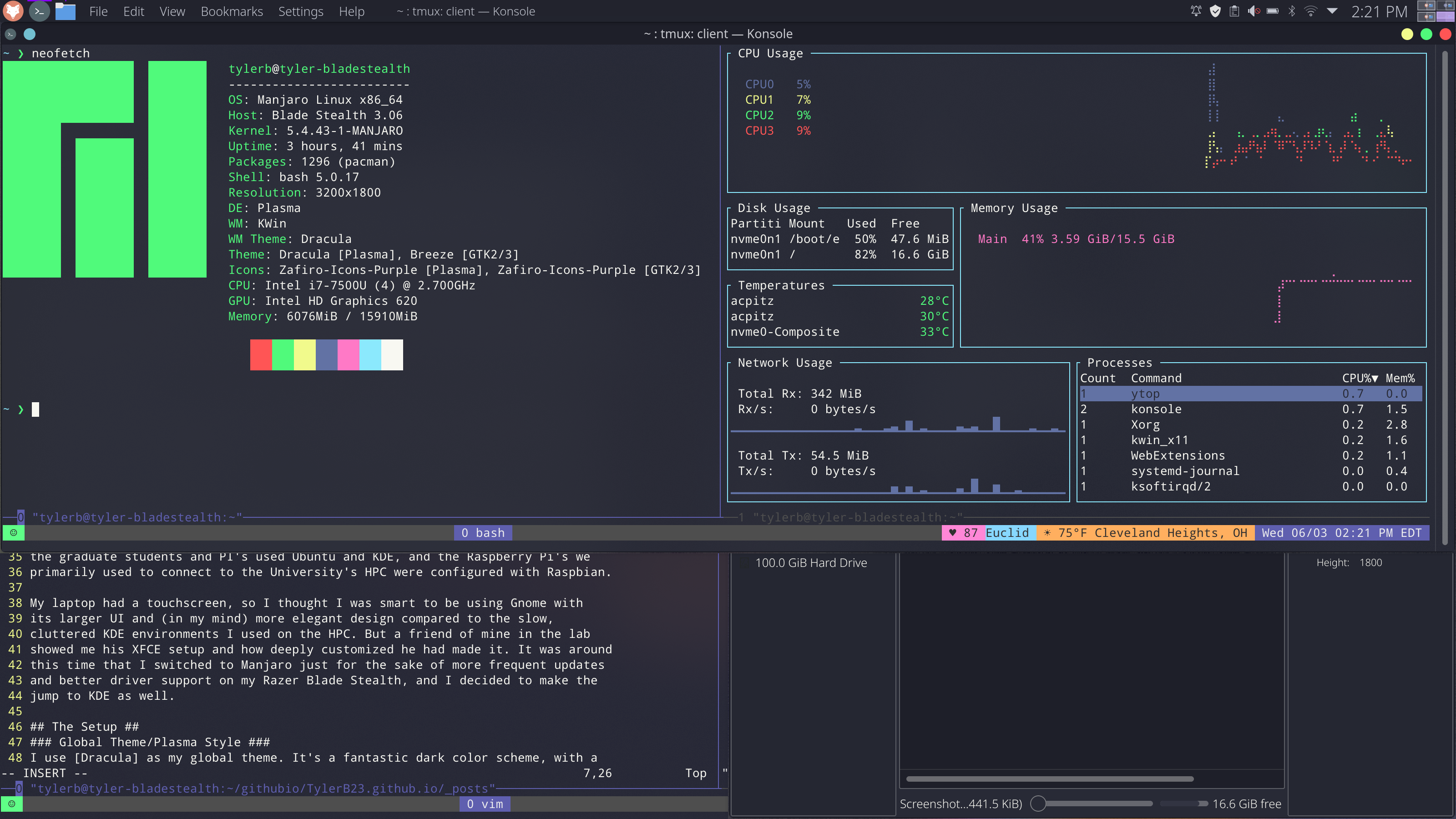The image size is (1456, 819).
Task: Toggle the Wi-Fi network tray icon
Action: coord(1311,11)
